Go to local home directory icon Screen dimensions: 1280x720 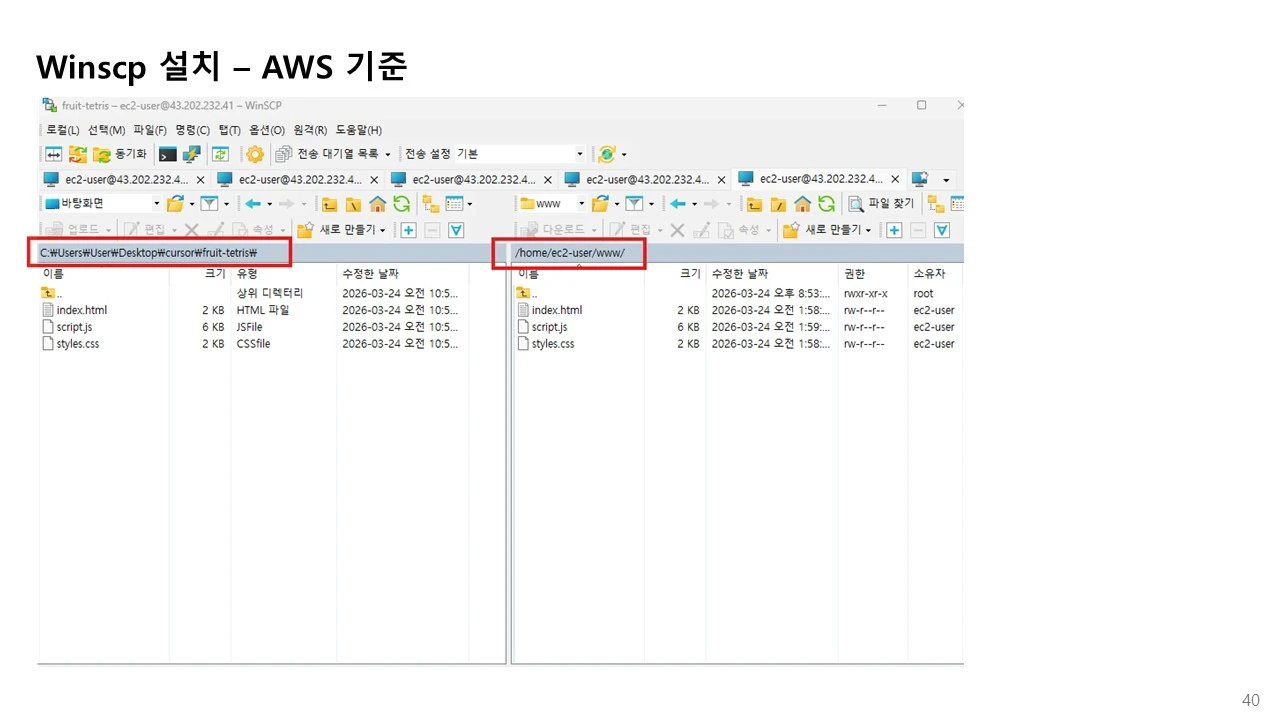377,204
